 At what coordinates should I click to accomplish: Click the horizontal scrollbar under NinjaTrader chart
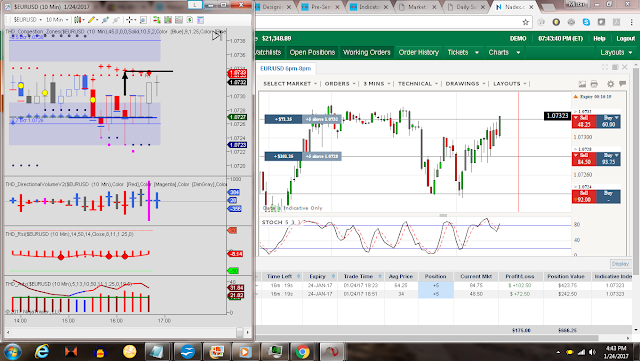click(x=127, y=332)
